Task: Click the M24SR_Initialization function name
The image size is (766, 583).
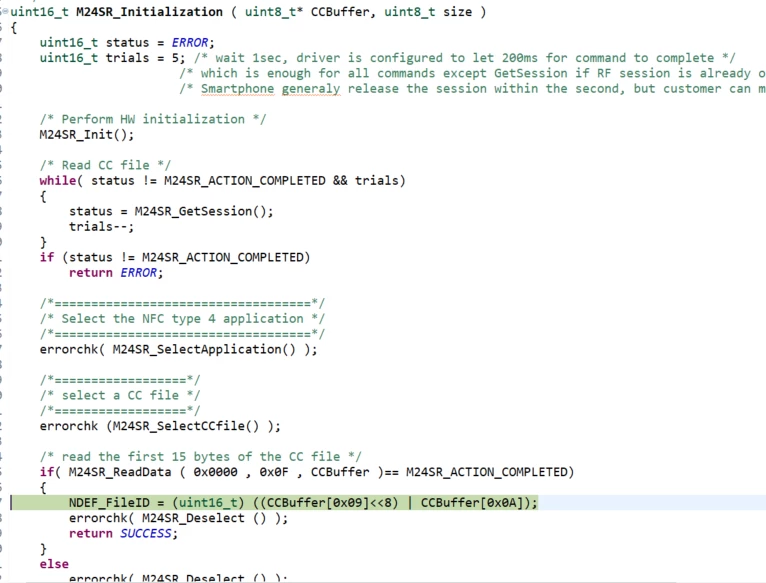Action: click(149, 12)
